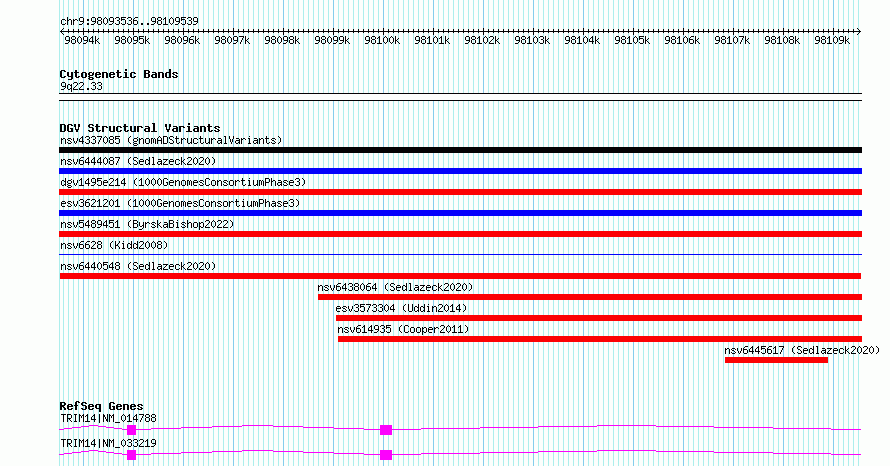This screenshot has width=890, height=466.
Task: Click the 98102k ruler tick label
Action: pyautogui.click(x=482, y=40)
